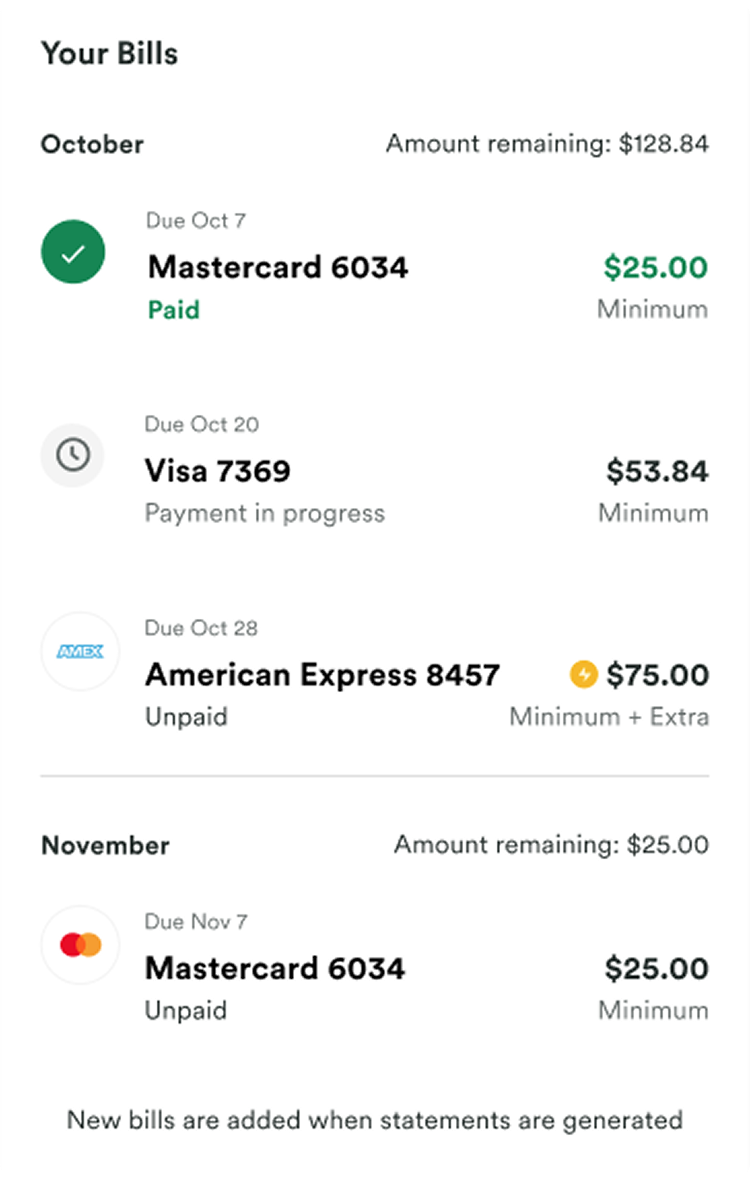Viewport: 750px width, 1179px height.
Task: Click the AMEX card logo icon
Action: tap(80, 651)
